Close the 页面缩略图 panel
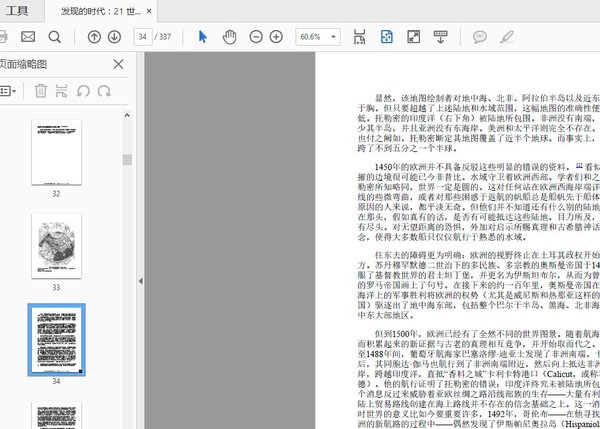 [x=118, y=65]
